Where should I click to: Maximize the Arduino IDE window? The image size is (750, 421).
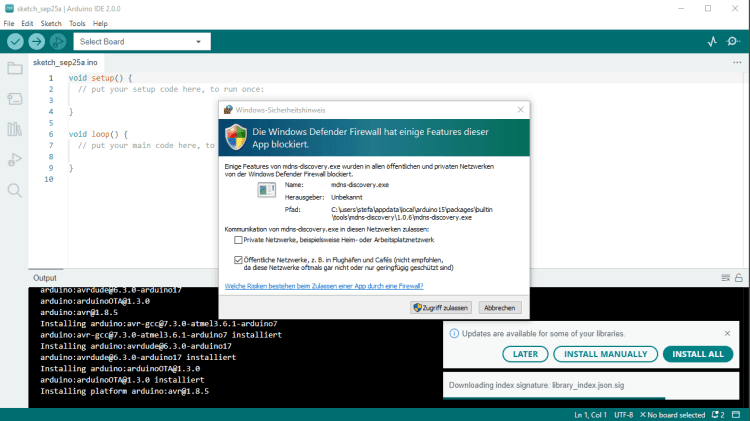click(x=708, y=8)
